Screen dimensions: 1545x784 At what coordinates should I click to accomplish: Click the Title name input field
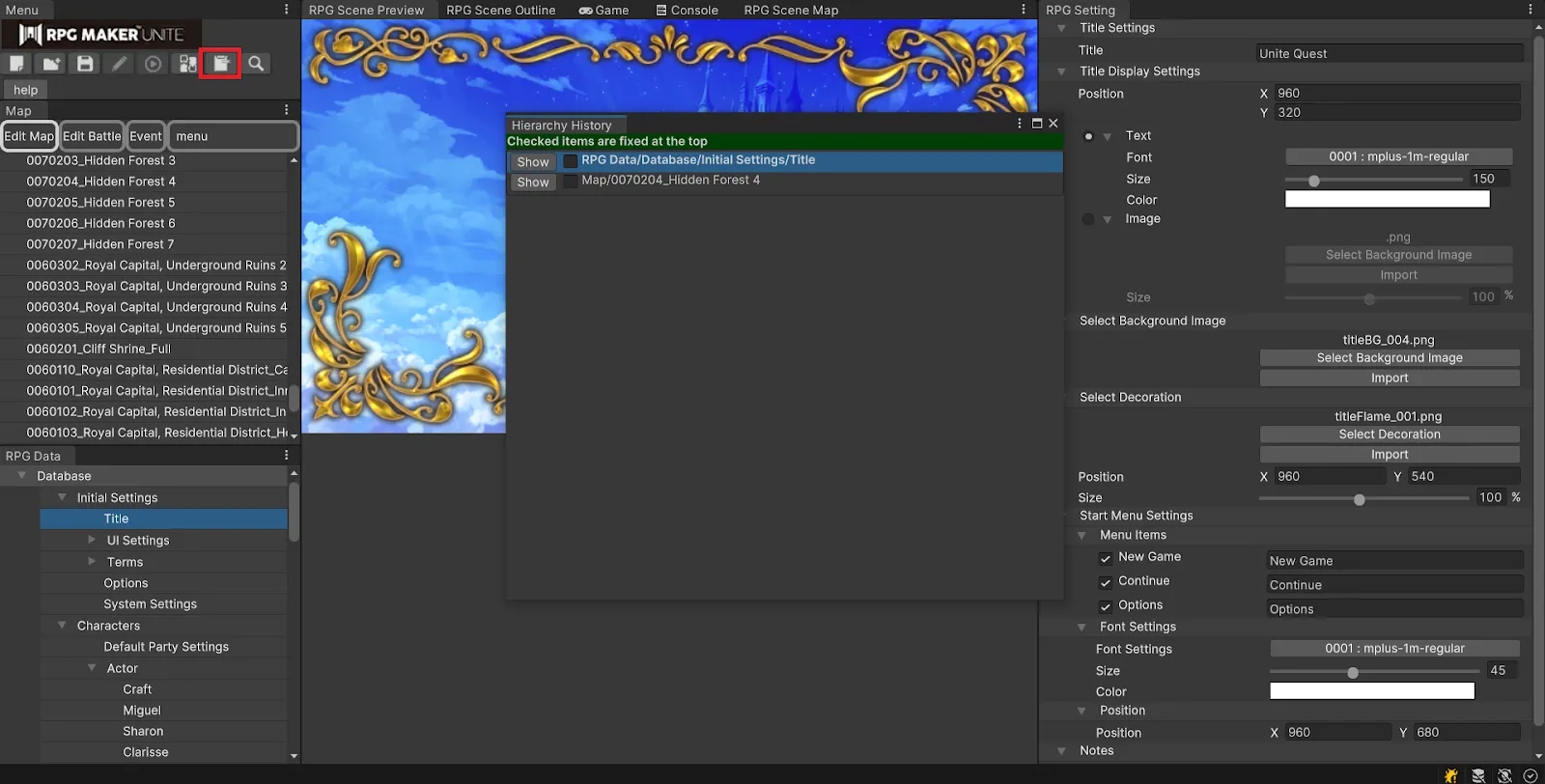click(x=1389, y=54)
